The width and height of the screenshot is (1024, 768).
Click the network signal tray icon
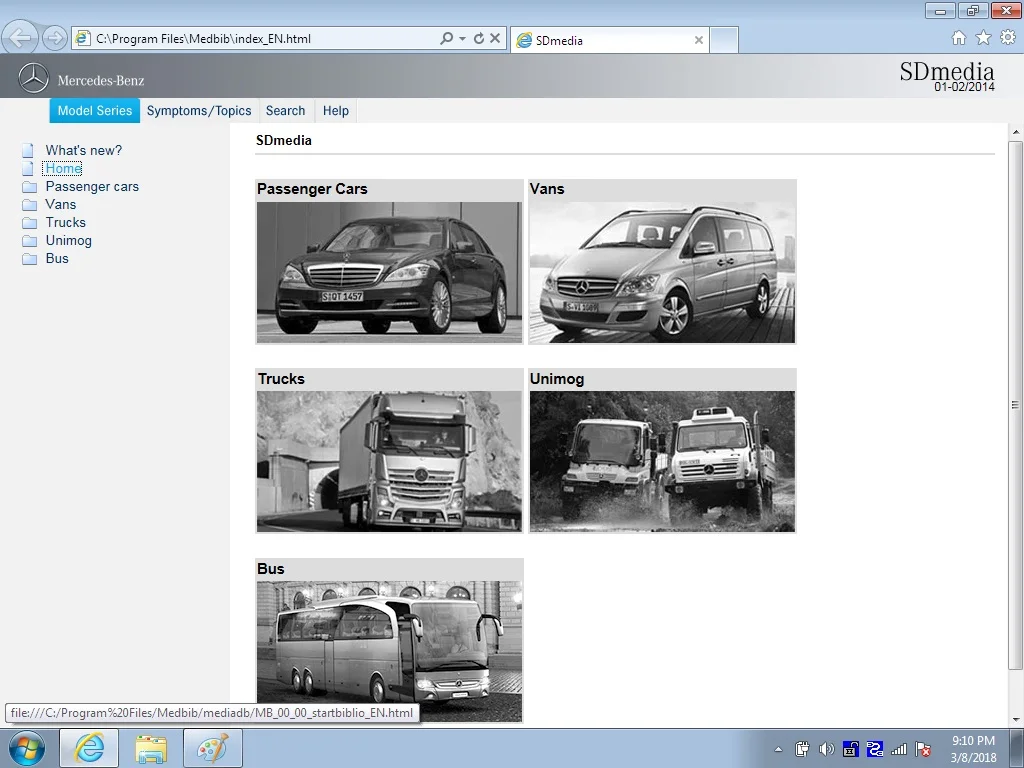point(899,749)
